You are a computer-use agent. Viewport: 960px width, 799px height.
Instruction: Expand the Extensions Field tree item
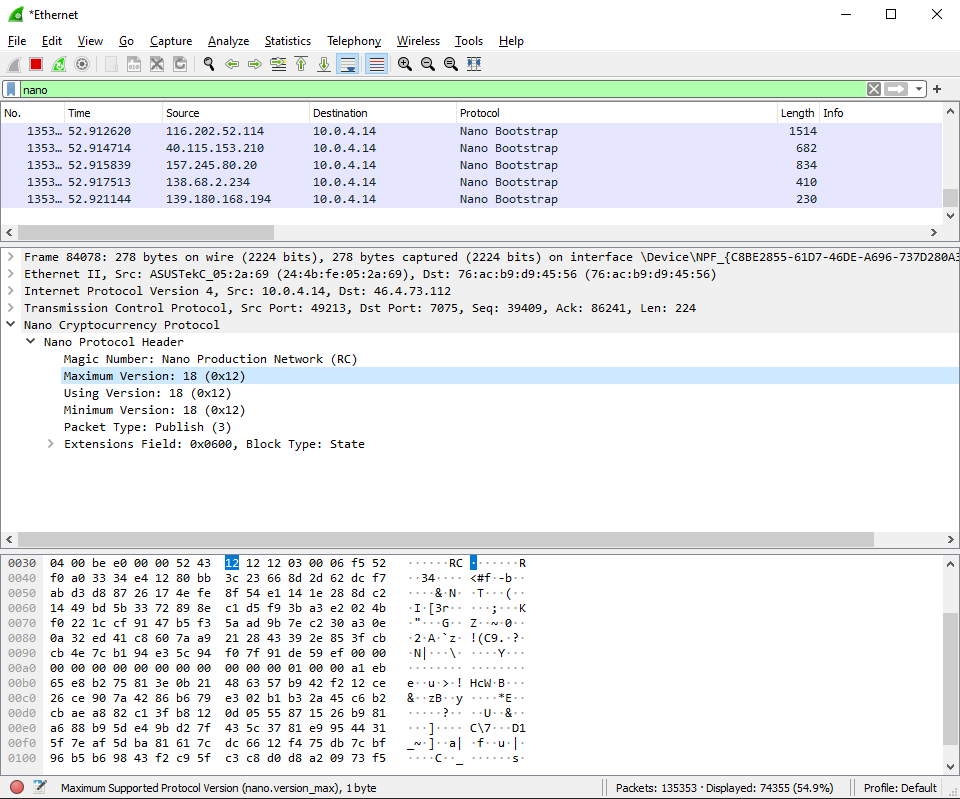click(x=50, y=443)
